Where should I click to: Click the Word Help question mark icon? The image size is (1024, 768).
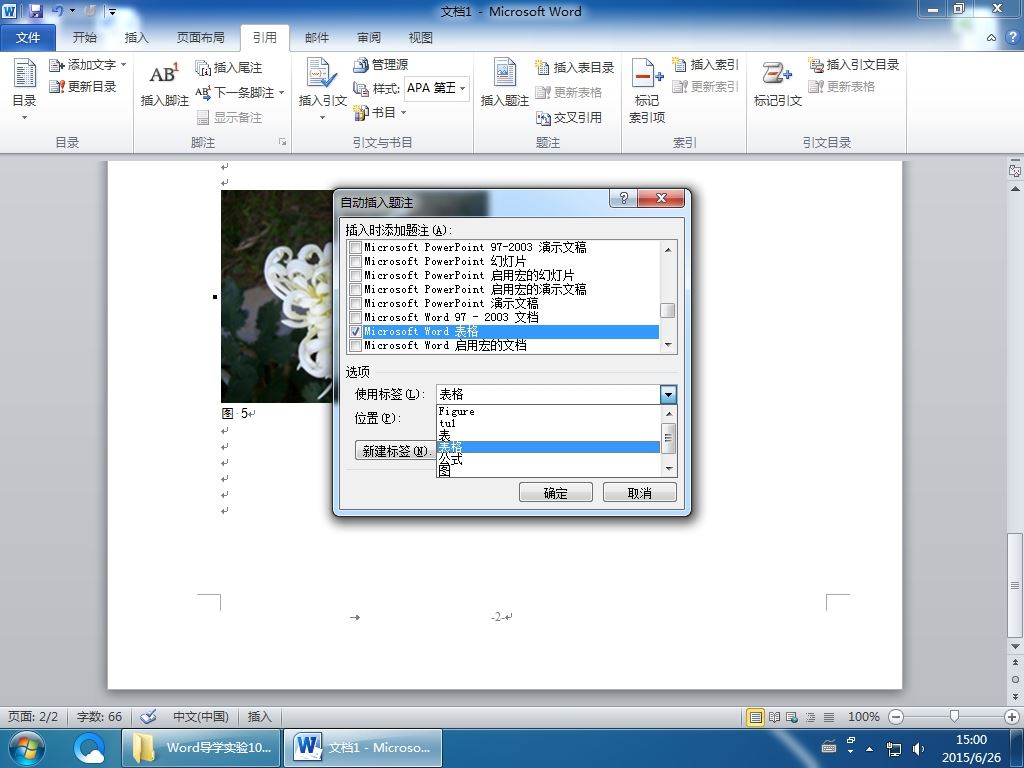click(x=1013, y=37)
